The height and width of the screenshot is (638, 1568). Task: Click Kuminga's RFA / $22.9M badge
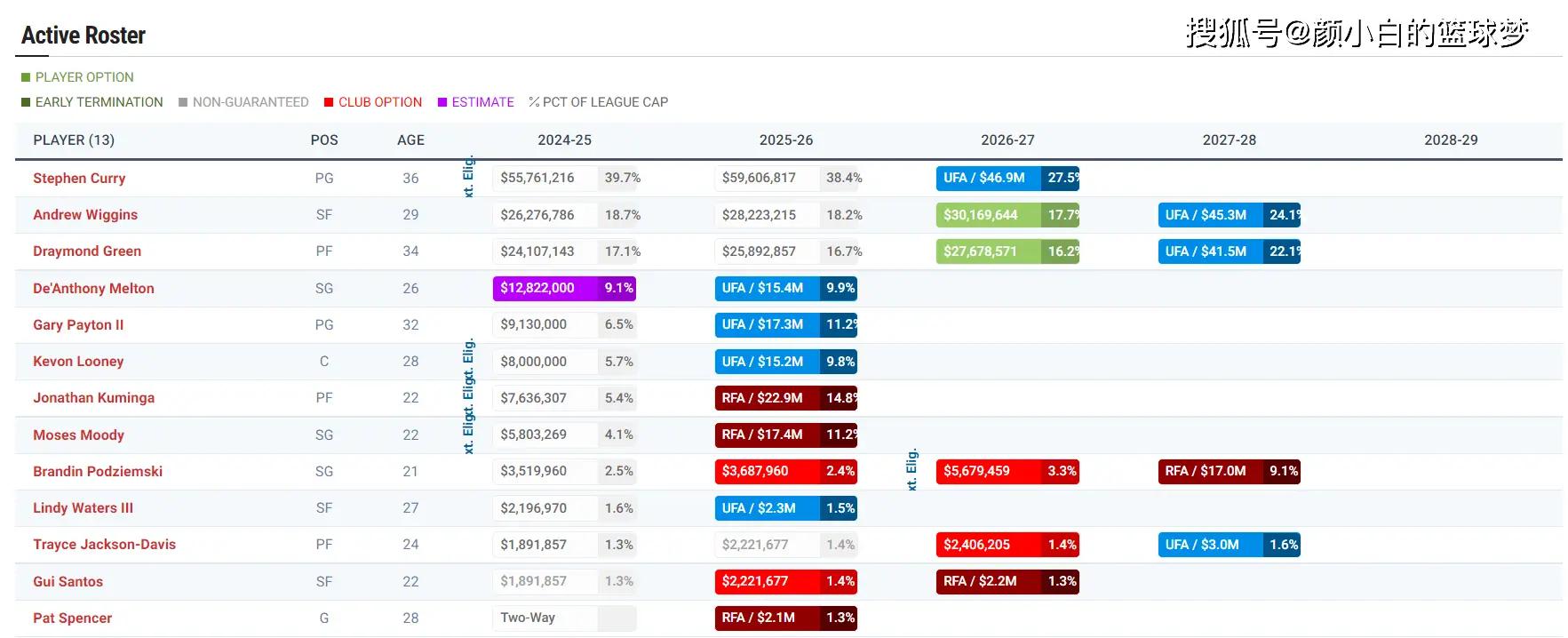click(x=786, y=398)
